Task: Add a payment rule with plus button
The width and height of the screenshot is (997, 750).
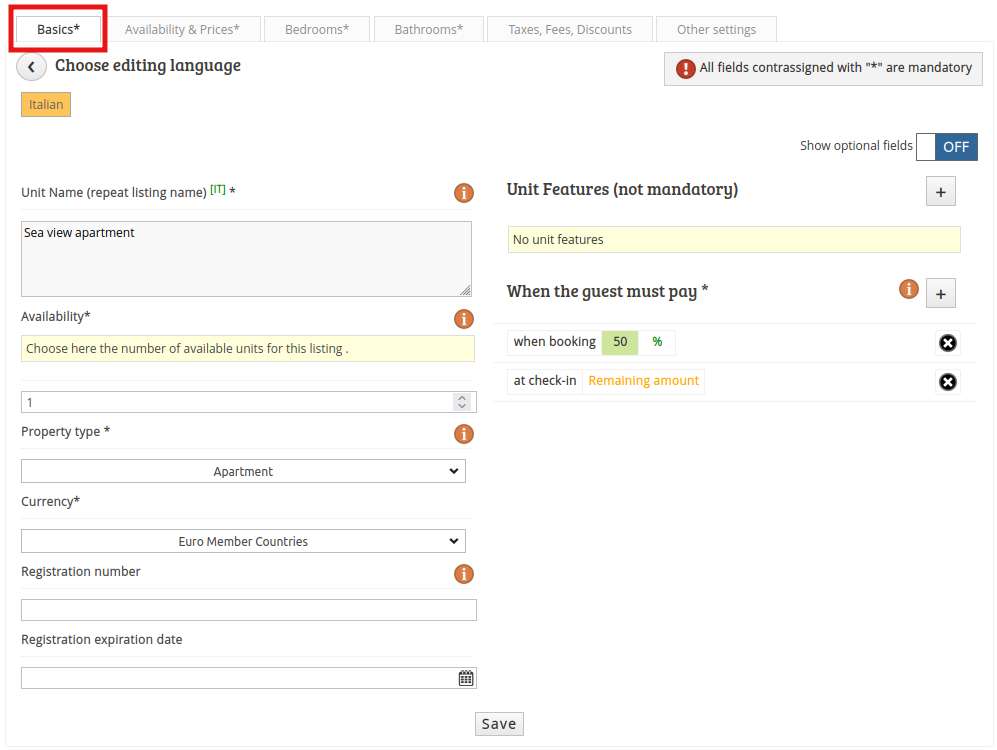Action: (940, 294)
